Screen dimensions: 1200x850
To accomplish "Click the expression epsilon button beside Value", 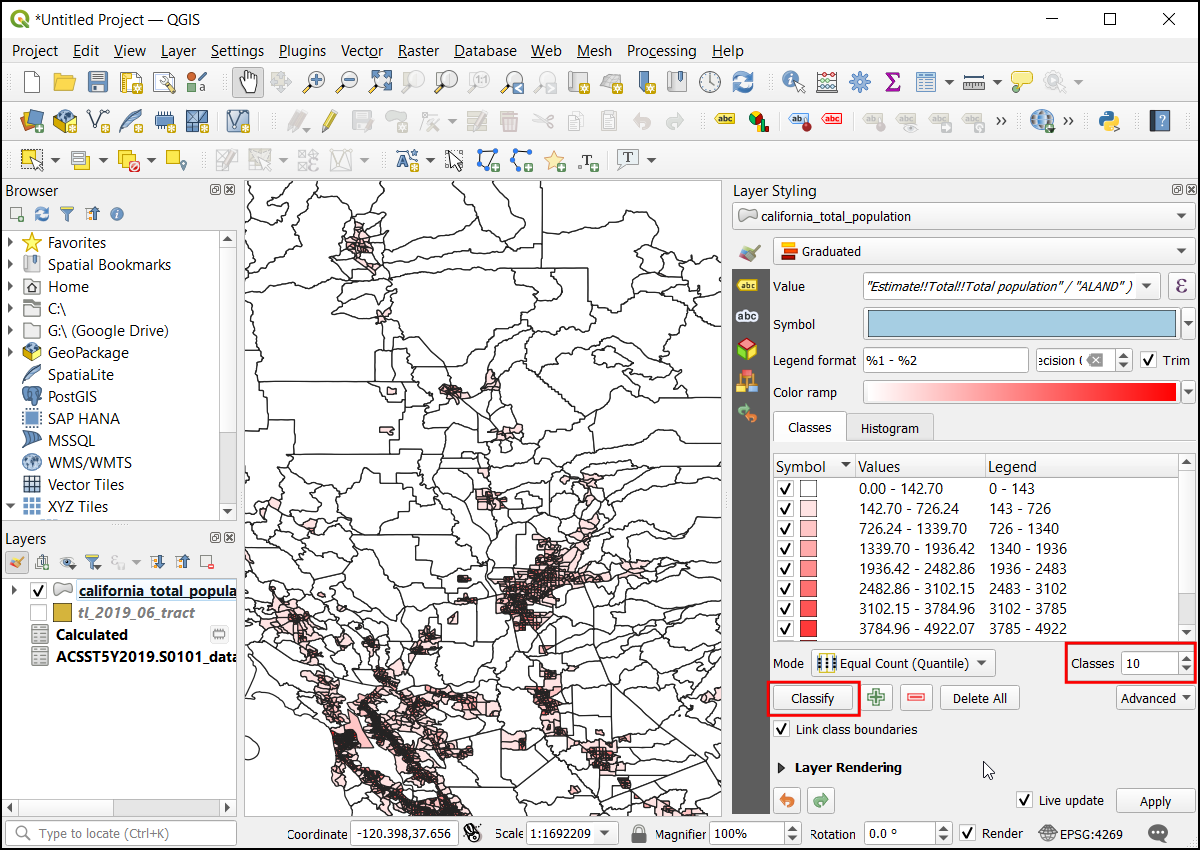I will [1181, 286].
